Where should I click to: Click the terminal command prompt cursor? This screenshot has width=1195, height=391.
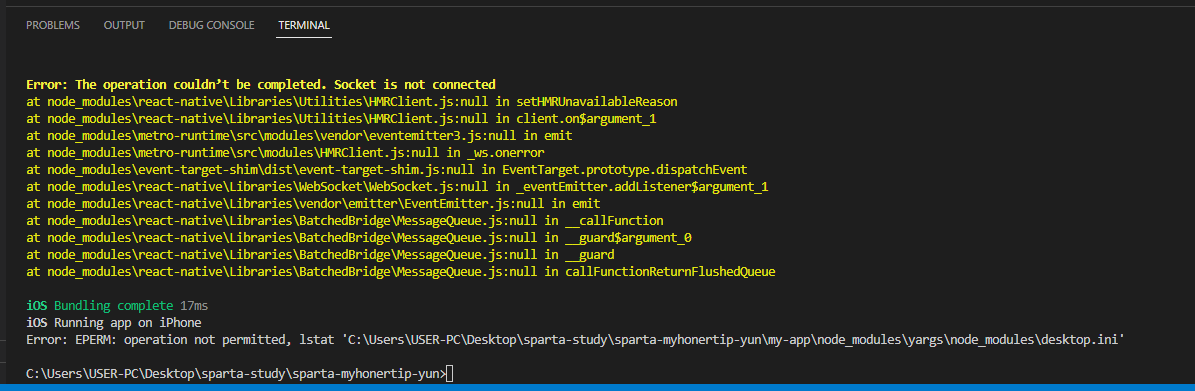point(450,373)
